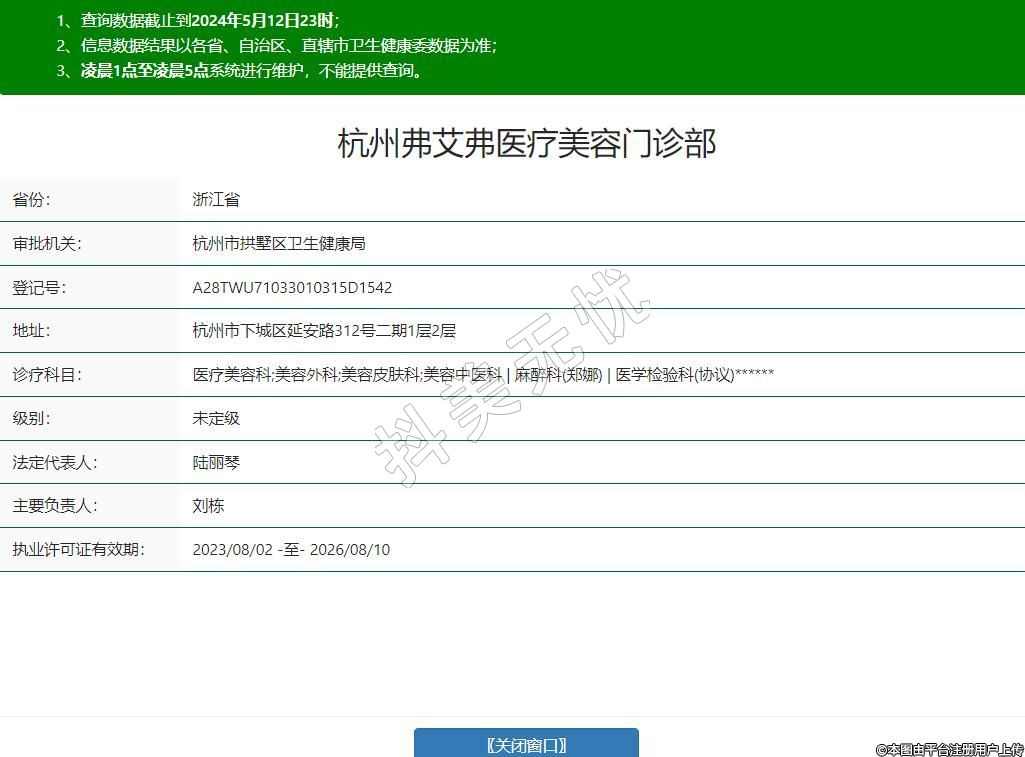Click the approving authority 杭州市拱墅区卫生健康局
The width and height of the screenshot is (1025, 757).
(279, 244)
